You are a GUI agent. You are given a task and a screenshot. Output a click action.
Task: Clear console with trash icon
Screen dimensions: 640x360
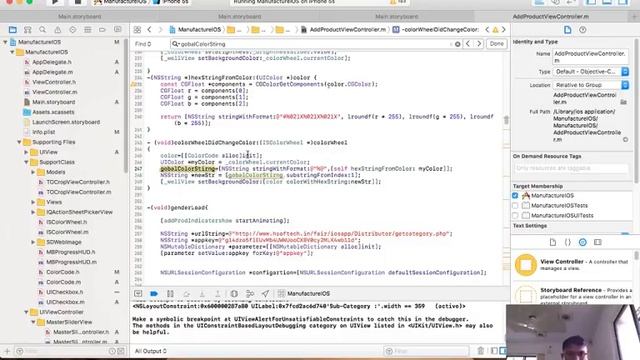click(x=480, y=351)
